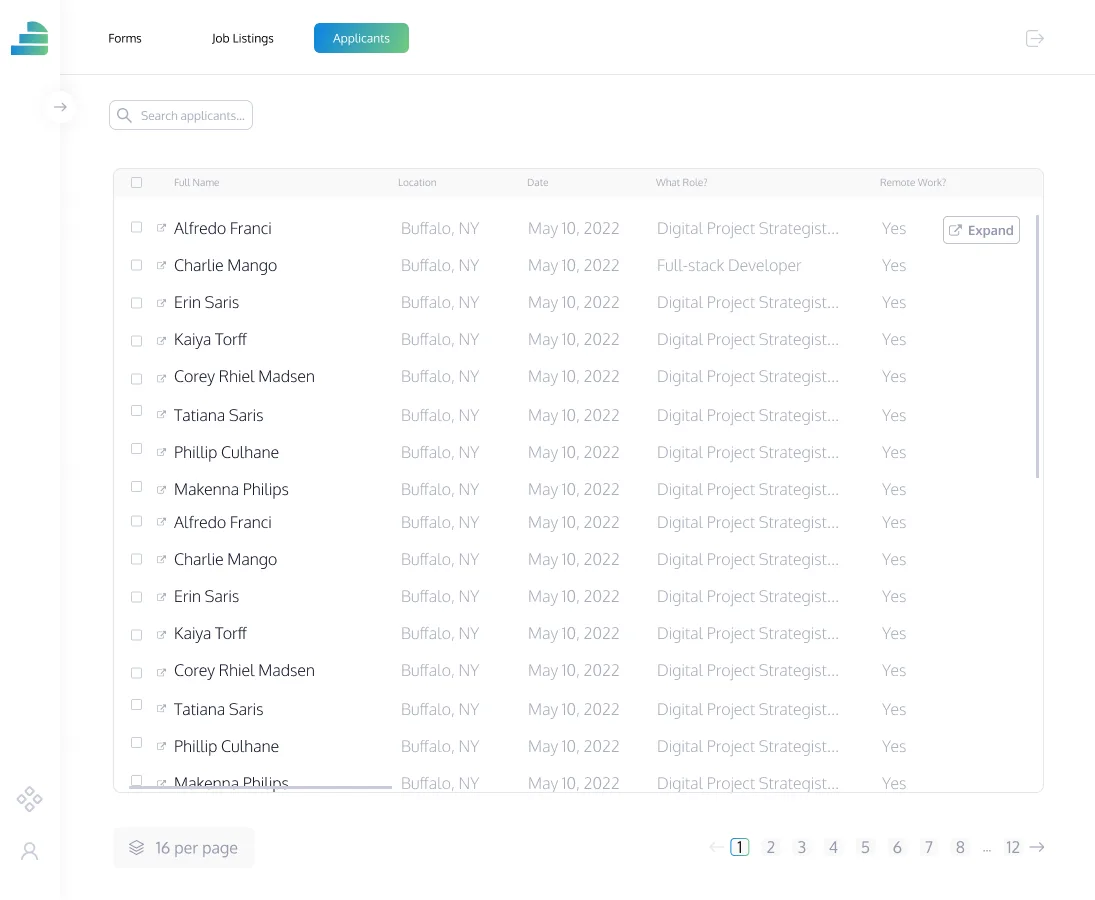The width and height of the screenshot is (1095, 900).
Task: Open the user profile icon in sidebar
Action: coord(29,851)
